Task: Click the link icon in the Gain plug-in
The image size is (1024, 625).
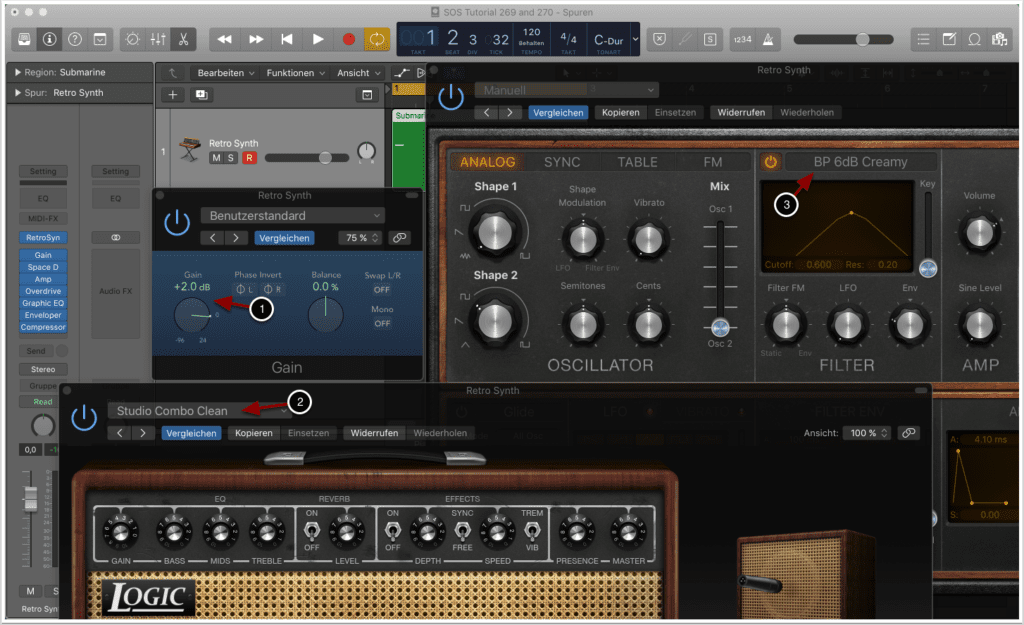Action: point(400,238)
